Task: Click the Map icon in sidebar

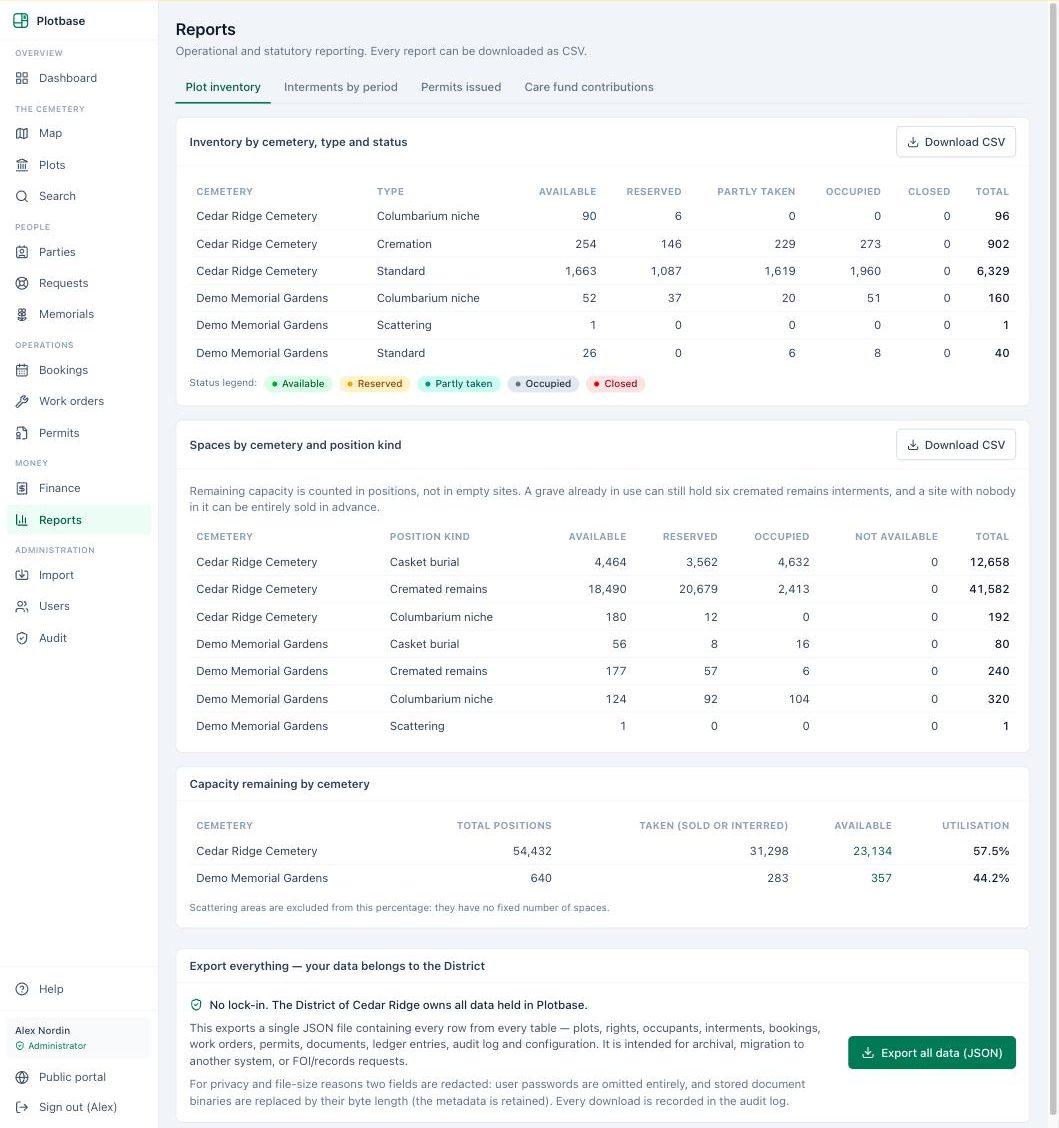Action: [x=22, y=133]
